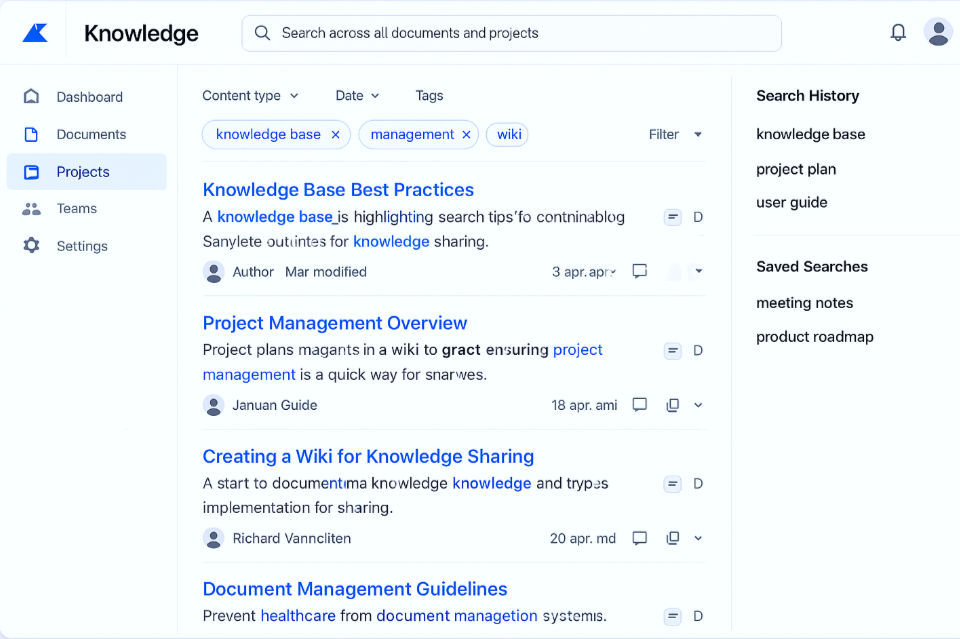
Task: Go to Documents in sidebar
Action: pyautogui.click(x=86, y=134)
